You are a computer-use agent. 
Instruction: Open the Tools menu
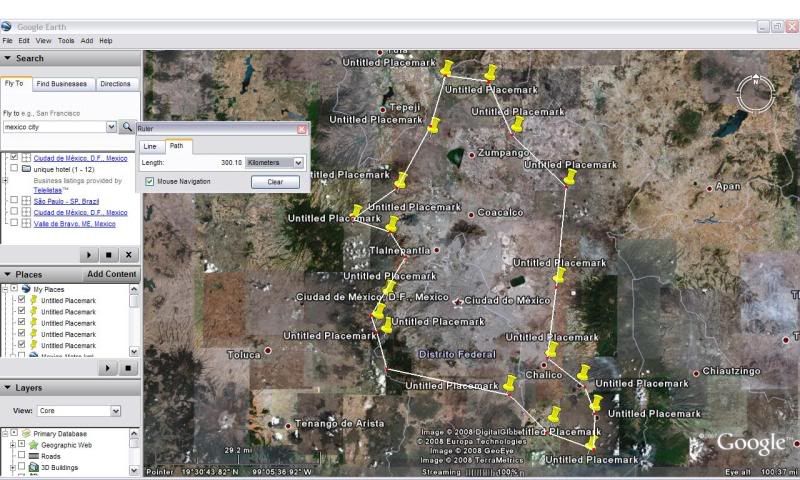point(66,41)
